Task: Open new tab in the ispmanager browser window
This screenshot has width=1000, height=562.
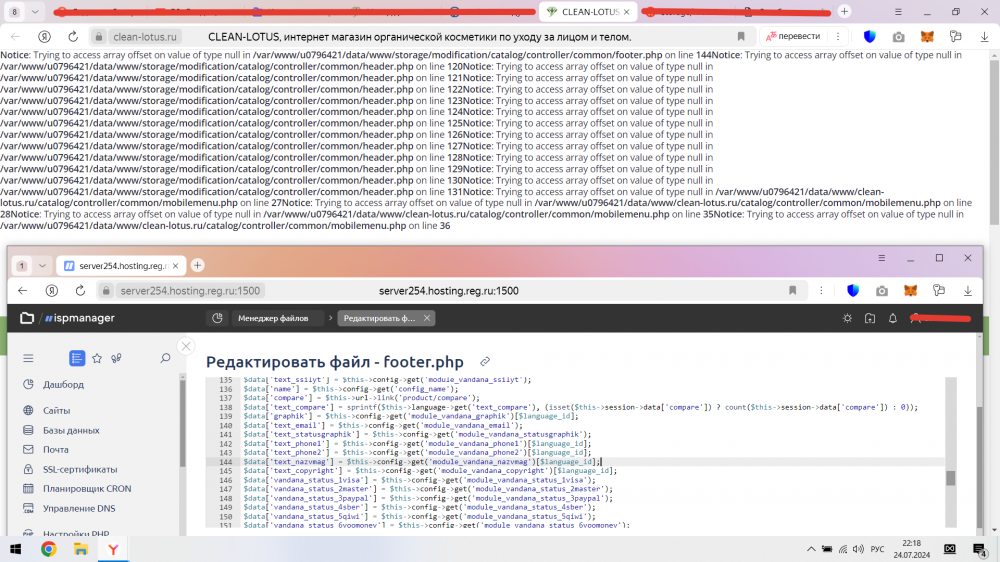Action: [198, 265]
